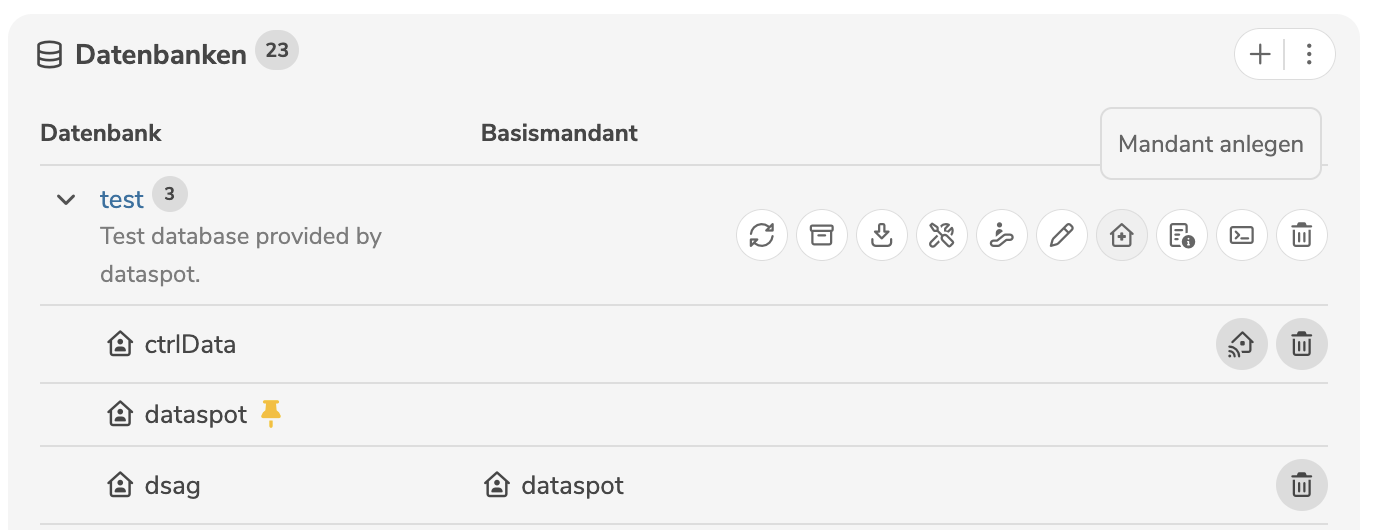Click the dataspot base tenant of dsag
1378x530 pixels.
click(x=572, y=486)
